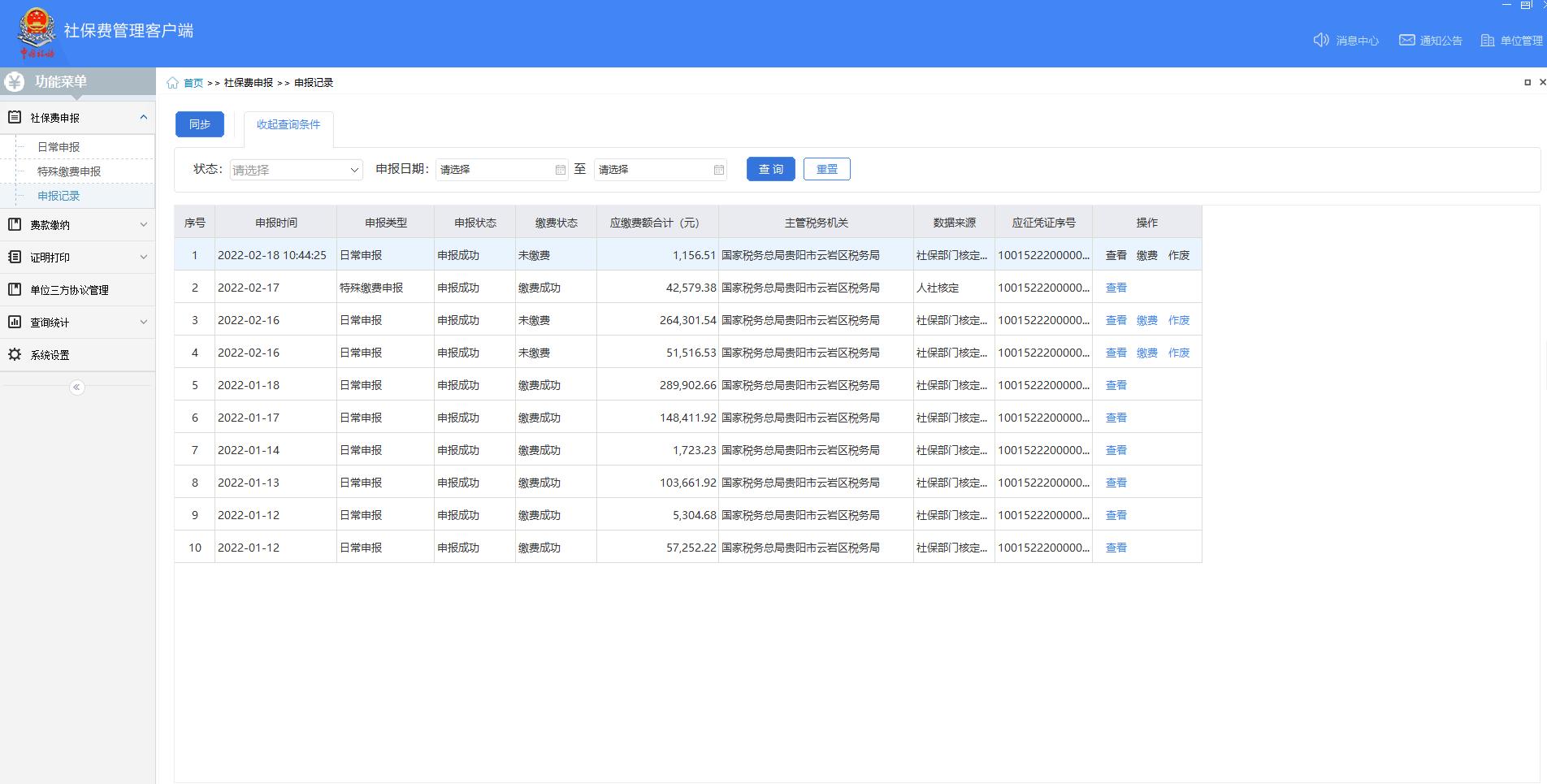Viewport: 1547px width, 784px height.
Task: Click the 证明打印 menu icon
Action: [x=15, y=257]
